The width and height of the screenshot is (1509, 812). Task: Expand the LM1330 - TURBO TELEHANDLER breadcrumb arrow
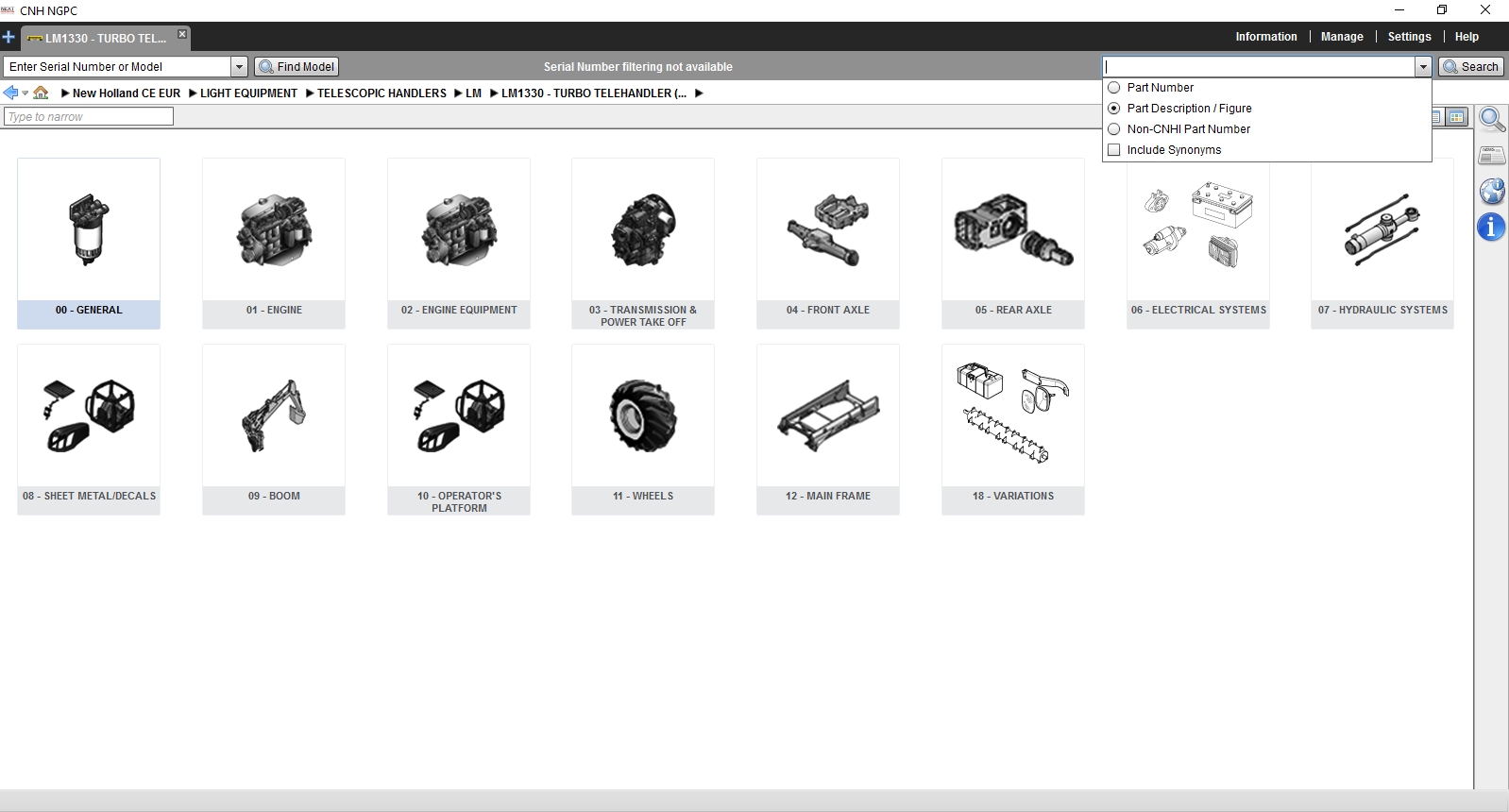coord(494,93)
